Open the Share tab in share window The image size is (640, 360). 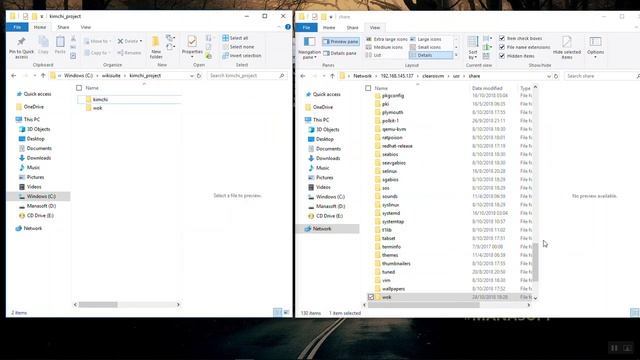pos(352,27)
